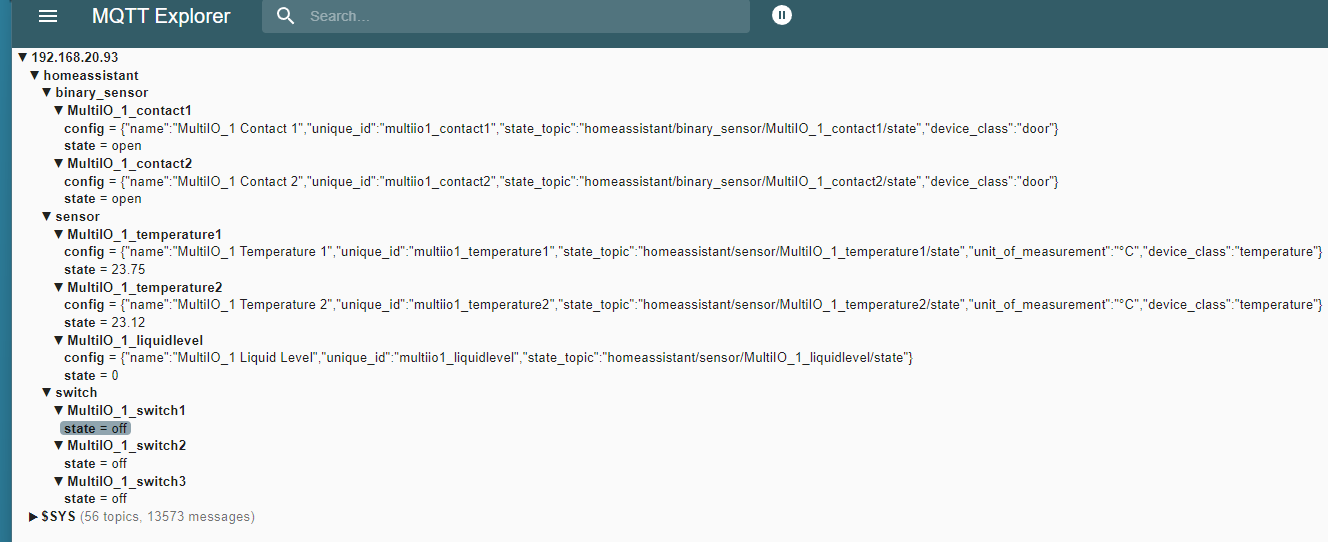The height and width of the screenshot is (542, 1328).
Task: Select config row of MultiIO_1 Contact 2
Action: (561, 181)
